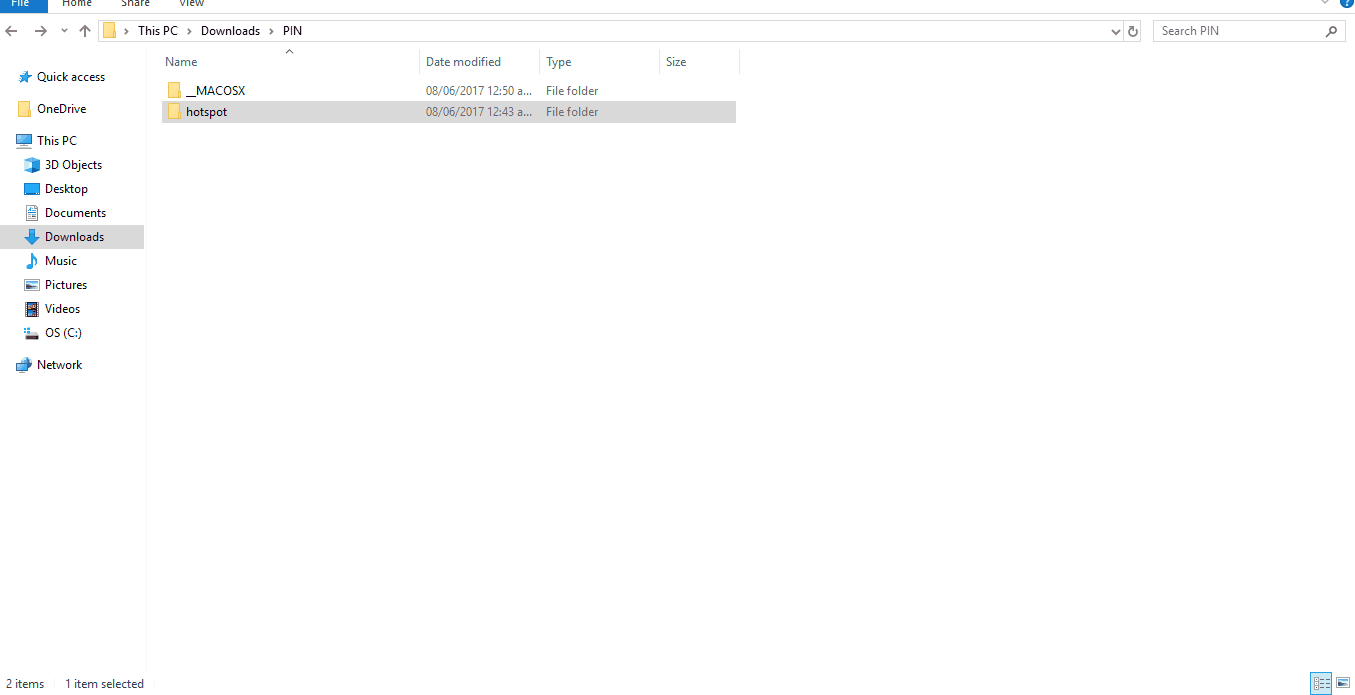This screenshot has height=695, width=1355.
Task: Focus the Search PIN box
Action: (x=1240, y=31)
